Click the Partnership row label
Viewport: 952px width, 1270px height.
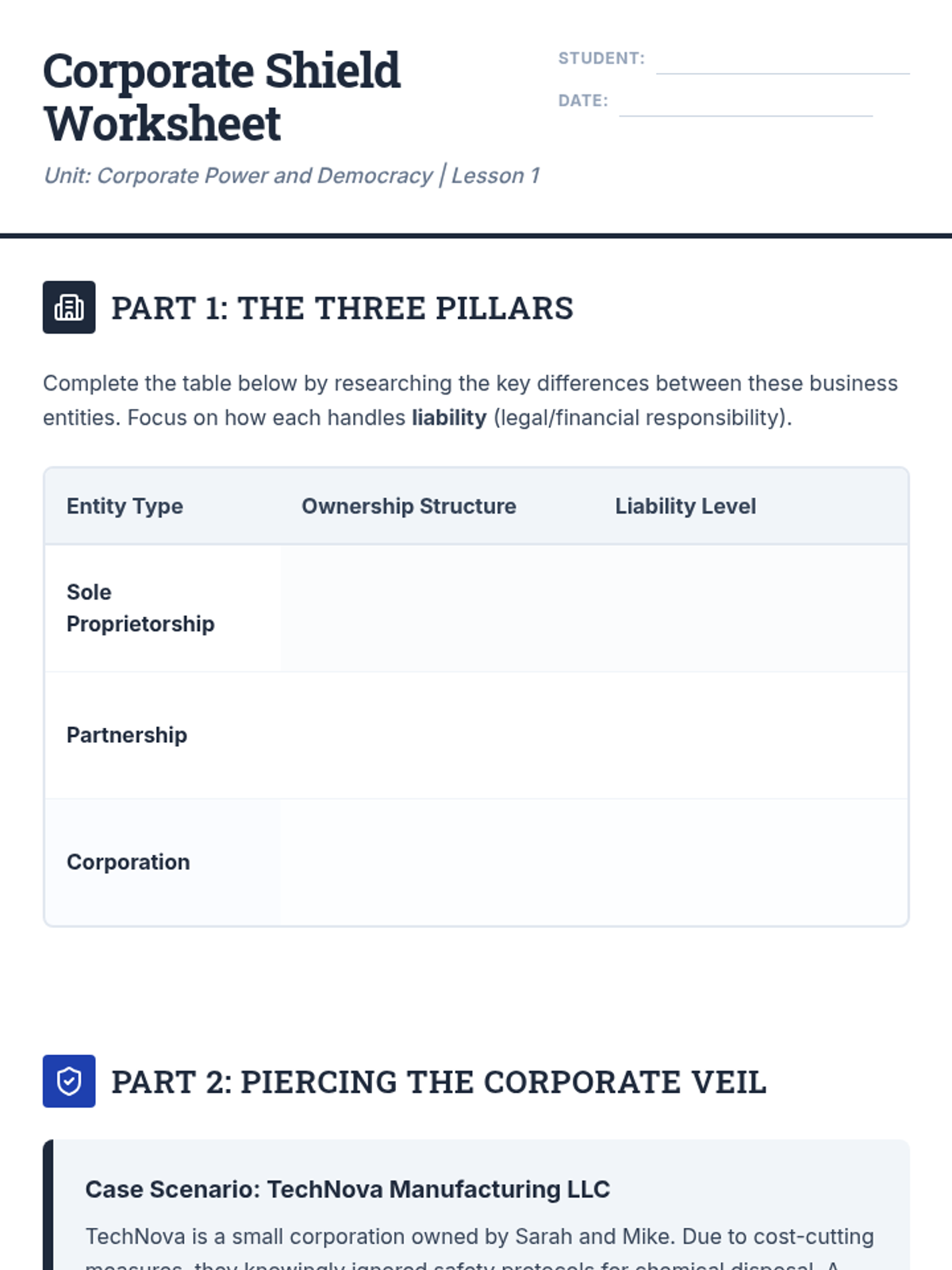[x=127, y=735]
